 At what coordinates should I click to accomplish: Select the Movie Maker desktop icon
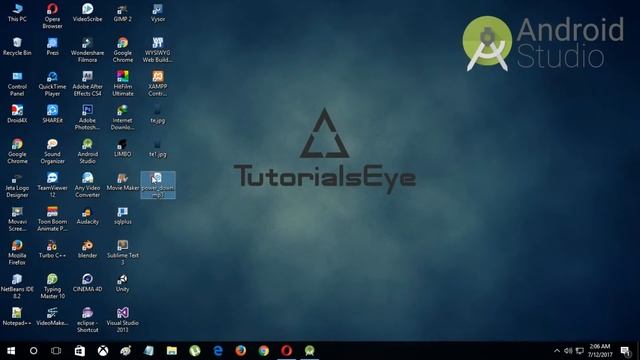coord(122,182)
